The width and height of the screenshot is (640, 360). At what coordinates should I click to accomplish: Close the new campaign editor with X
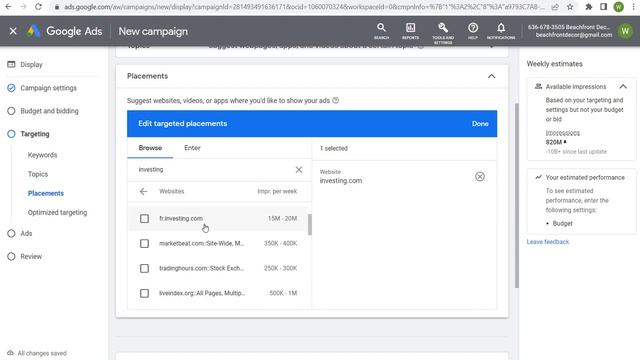coord(13,31)
